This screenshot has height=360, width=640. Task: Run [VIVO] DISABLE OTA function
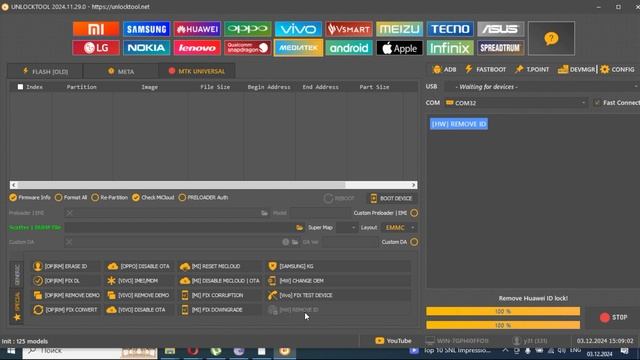[x=139, y=310]
